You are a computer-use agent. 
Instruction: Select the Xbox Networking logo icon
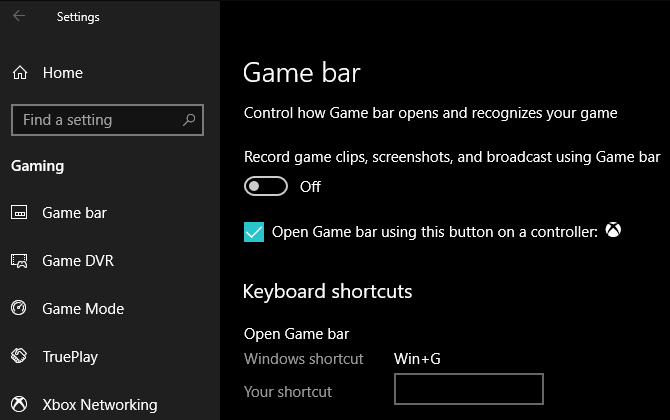(x=19, y=404)
